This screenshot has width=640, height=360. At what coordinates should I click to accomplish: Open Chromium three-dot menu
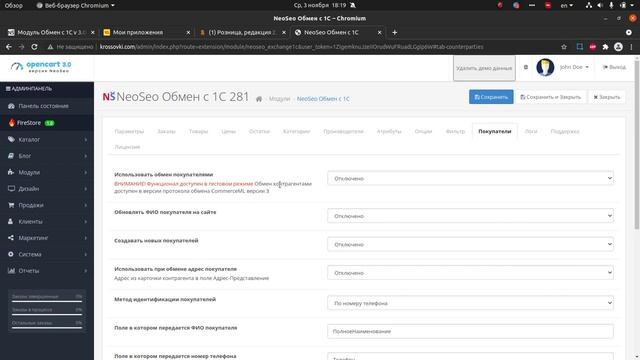tap(631, 47)
